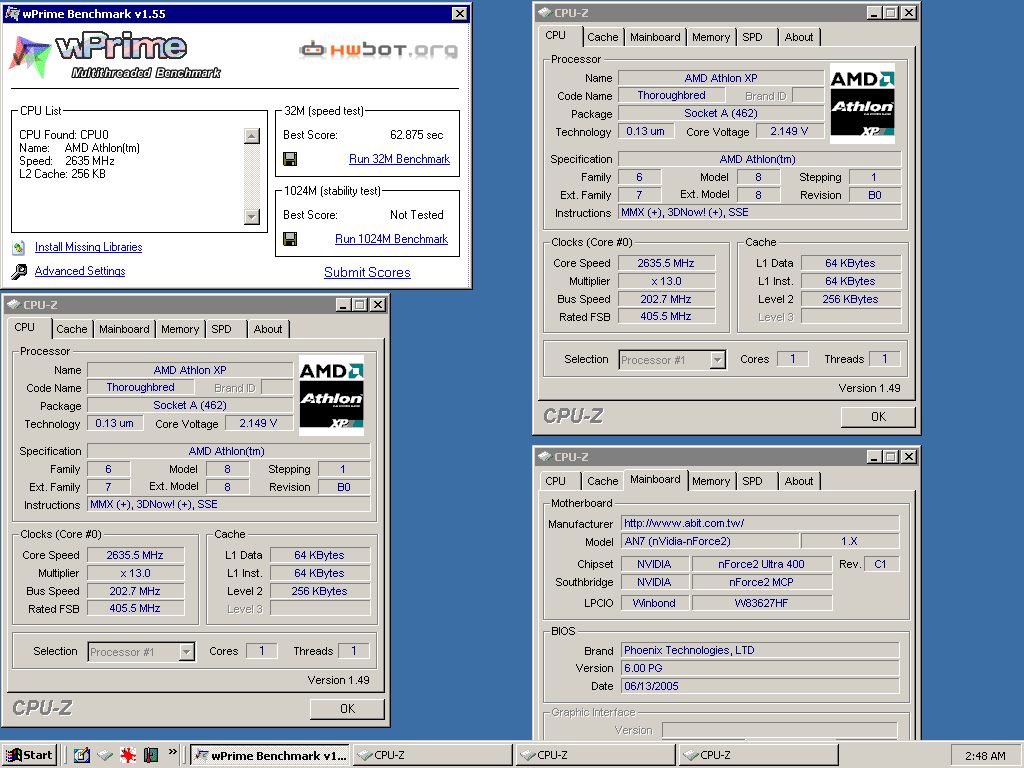Viewport: 1024px width, 768px height.
Task: Click the AMD Athlon XP logo in top-right CPU-Z
Action: click(862, 103)
